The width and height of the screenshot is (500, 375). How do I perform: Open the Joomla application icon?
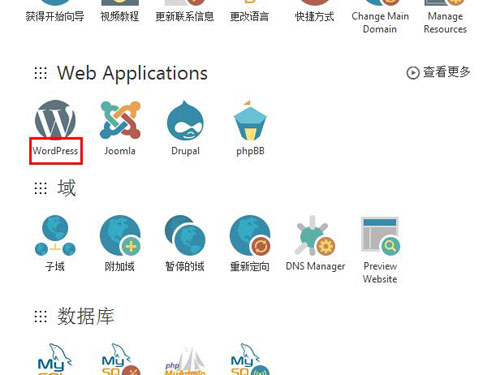coord(120,120)
